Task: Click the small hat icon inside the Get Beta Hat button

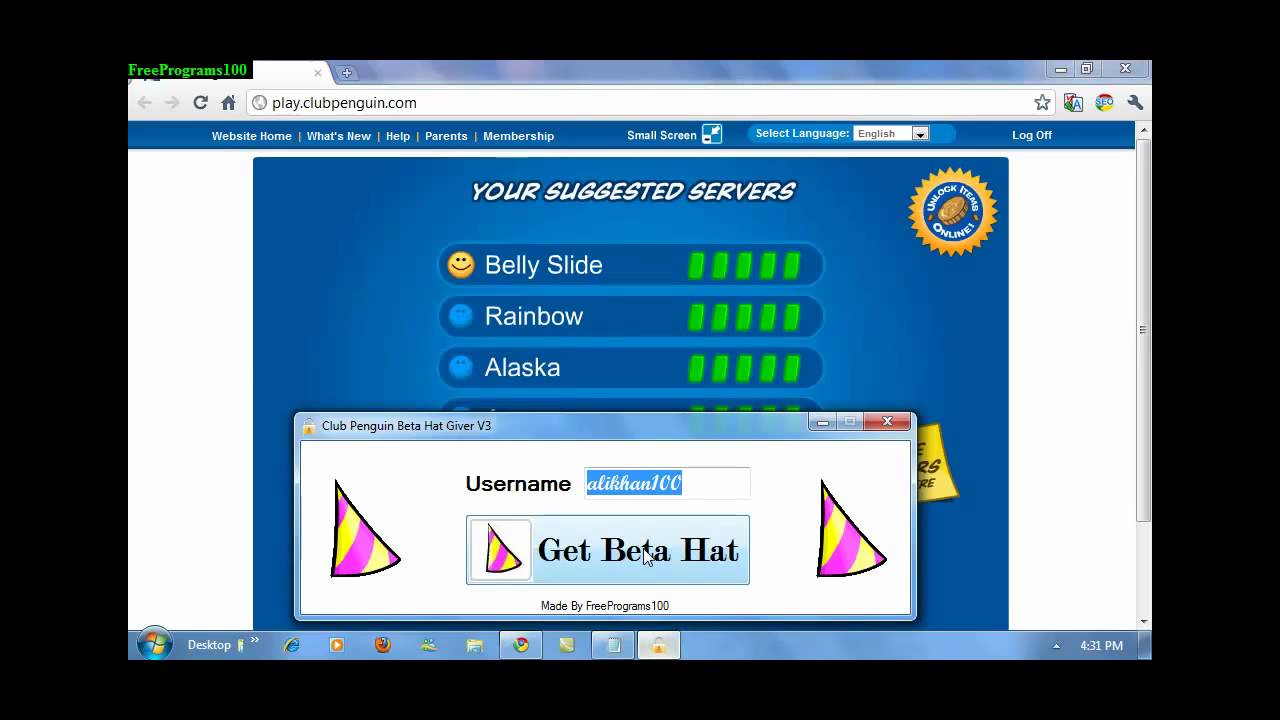Action: pyautogui.click(x=501, y=550)
